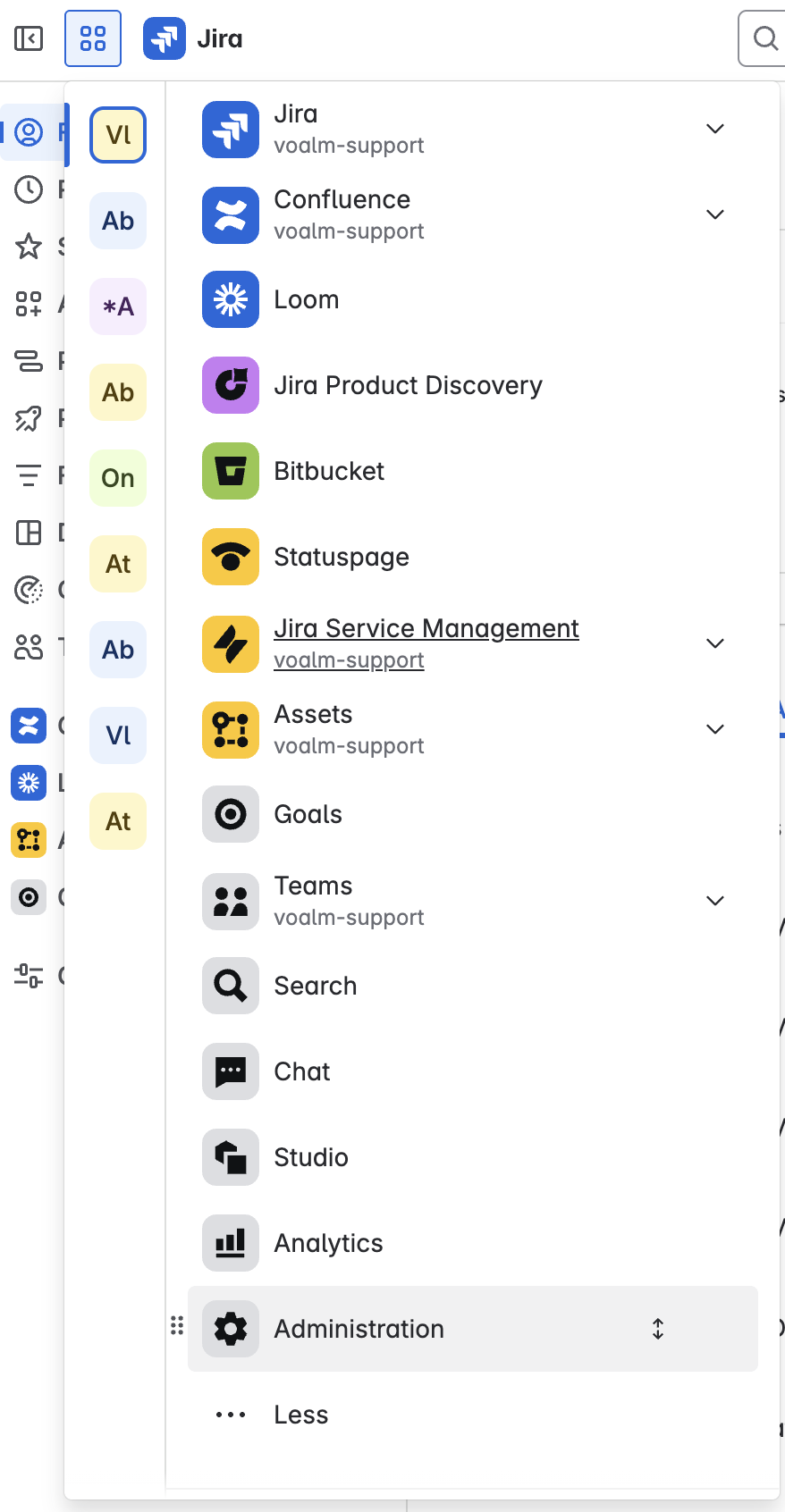Select the purple *A site avatar

118,307
